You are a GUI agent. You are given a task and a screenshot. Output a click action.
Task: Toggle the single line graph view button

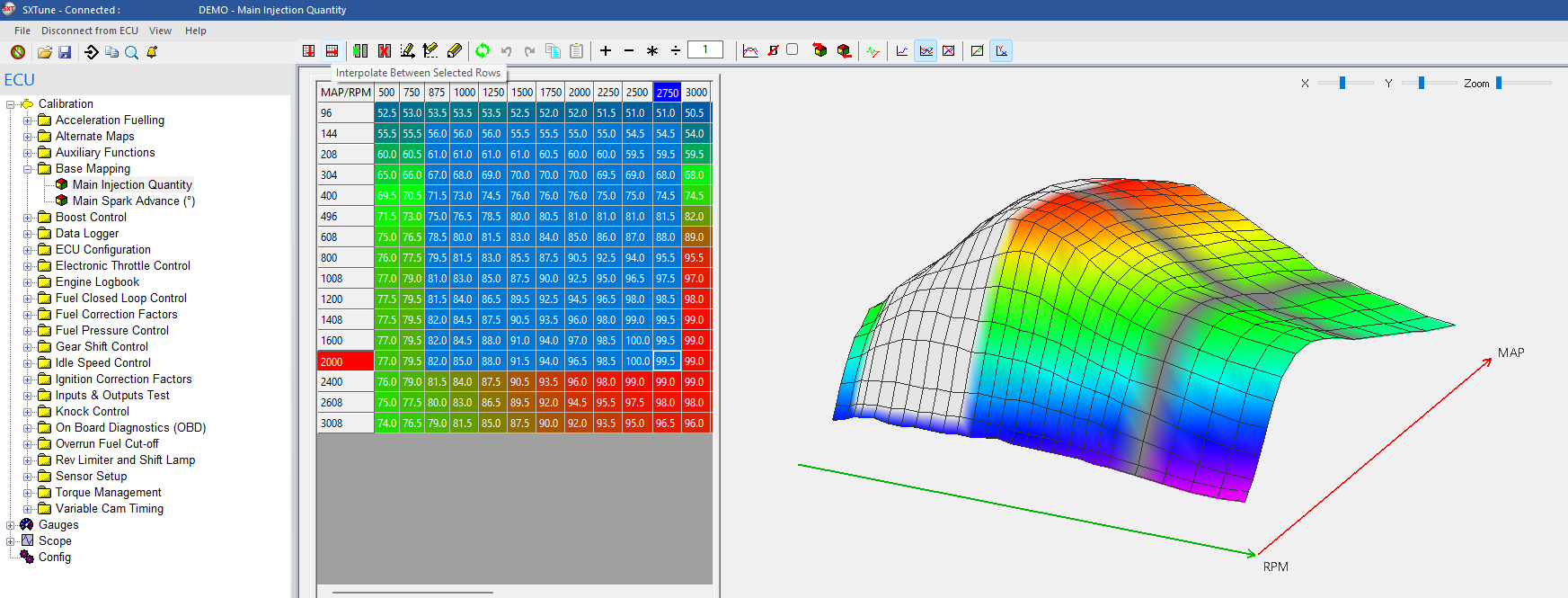click(x=902, y=50)
